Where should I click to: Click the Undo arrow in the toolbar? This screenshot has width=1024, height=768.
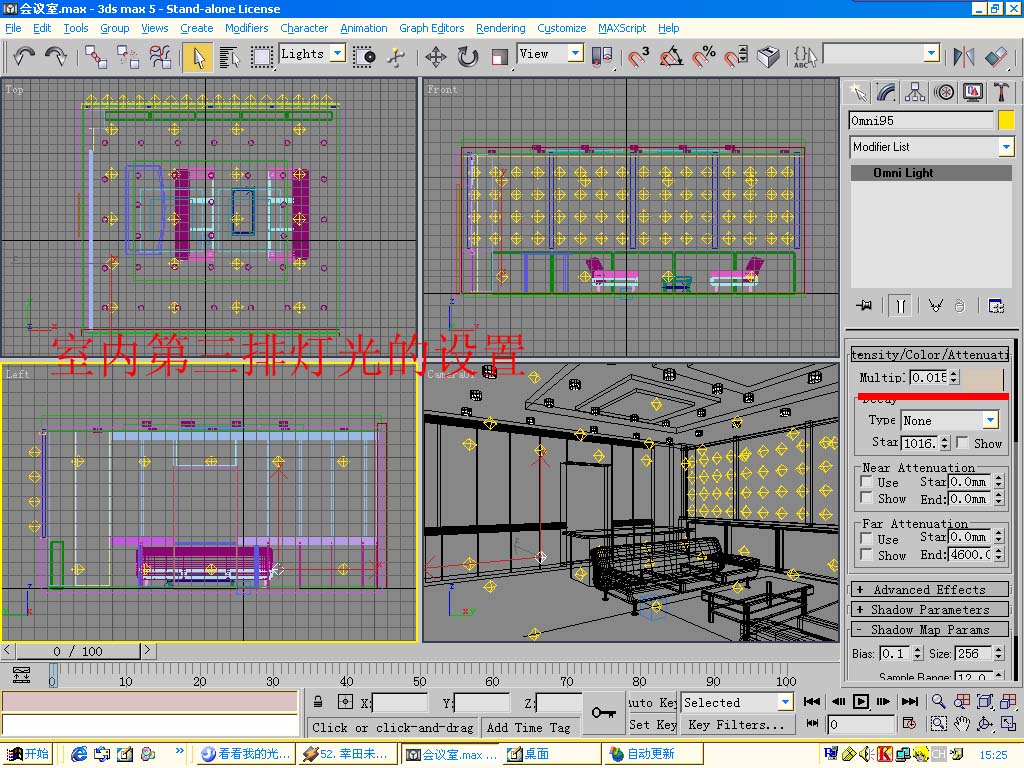(24, 56)
